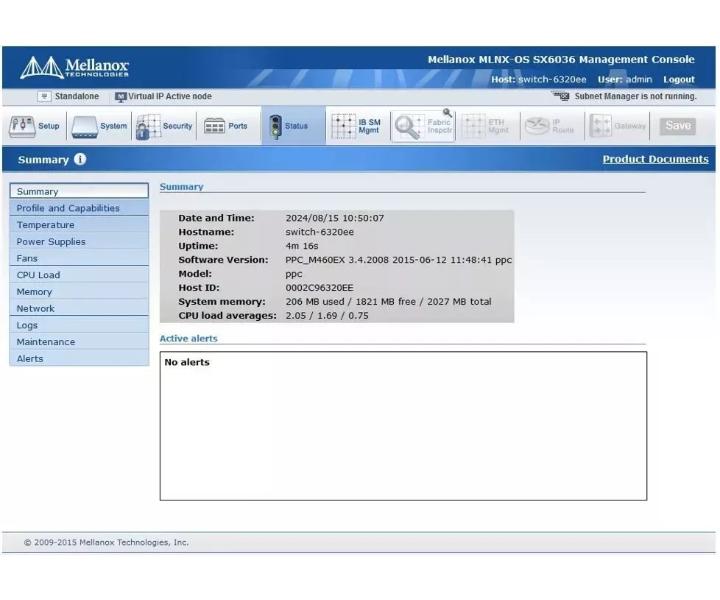720x600 pixels.
Task: Click the Security tab label
Action: click(x=177, y=126)
